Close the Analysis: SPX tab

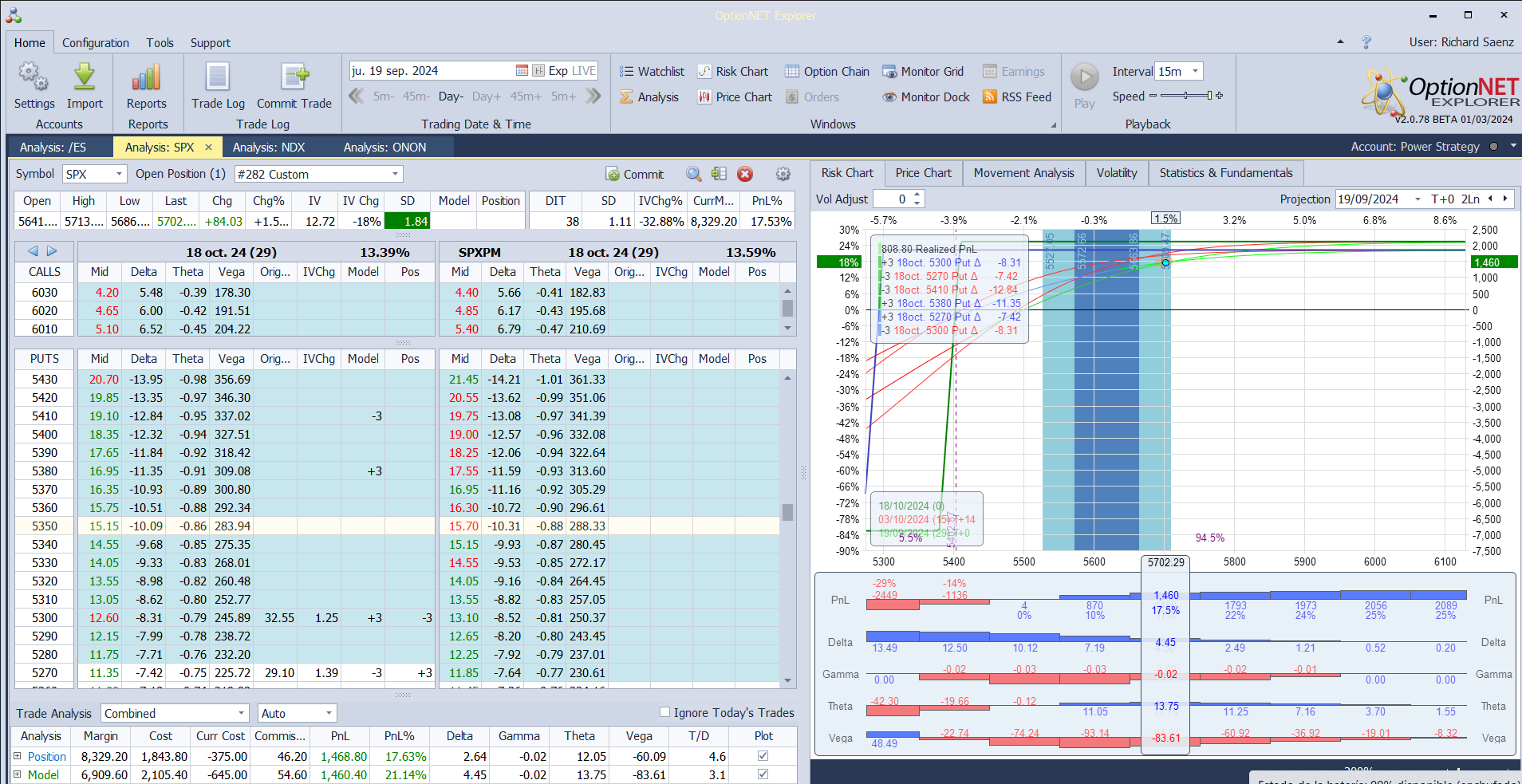[x=208, y=147]
